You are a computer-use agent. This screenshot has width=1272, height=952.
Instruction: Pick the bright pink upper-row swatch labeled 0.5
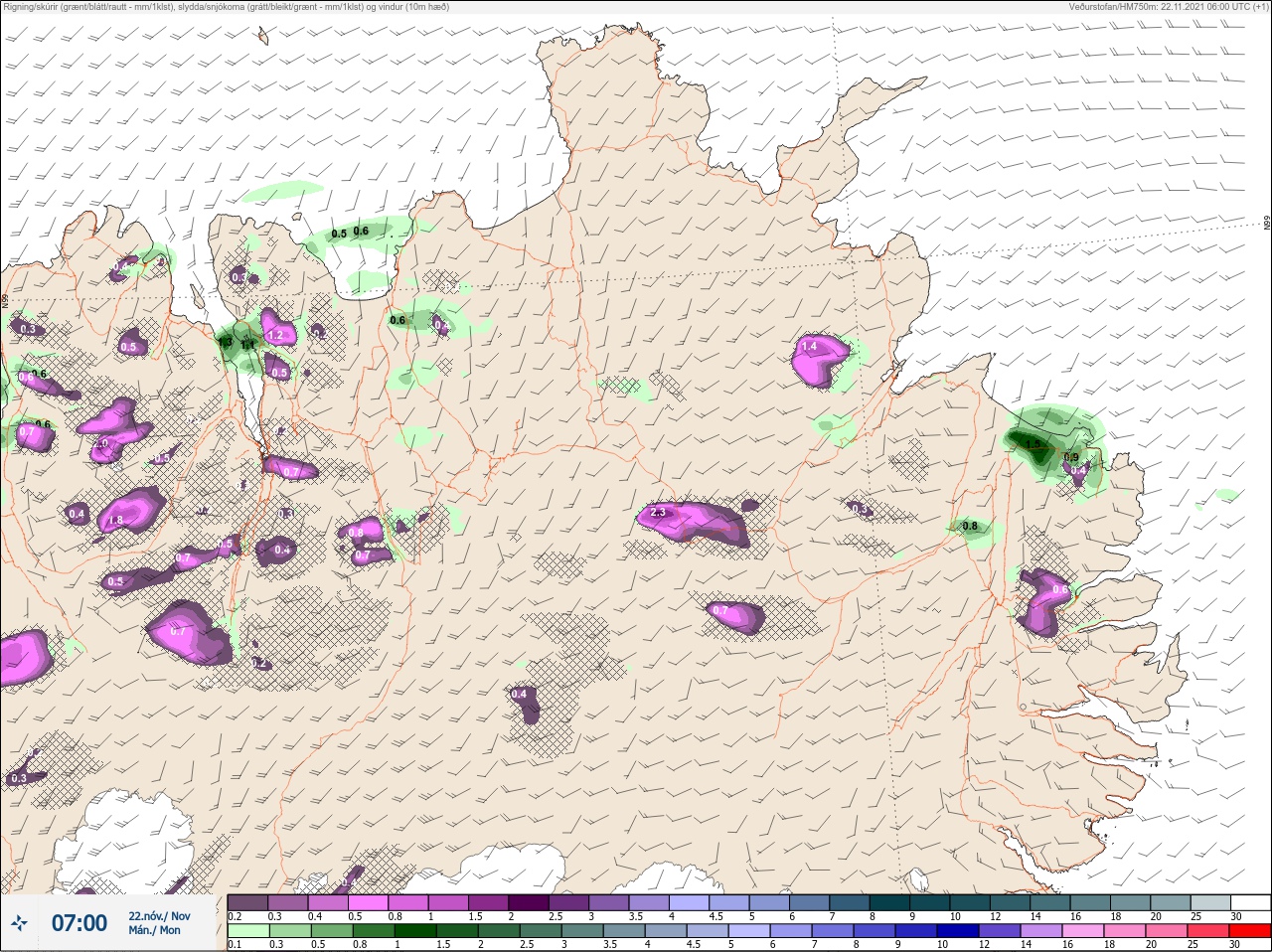[369, 902]
